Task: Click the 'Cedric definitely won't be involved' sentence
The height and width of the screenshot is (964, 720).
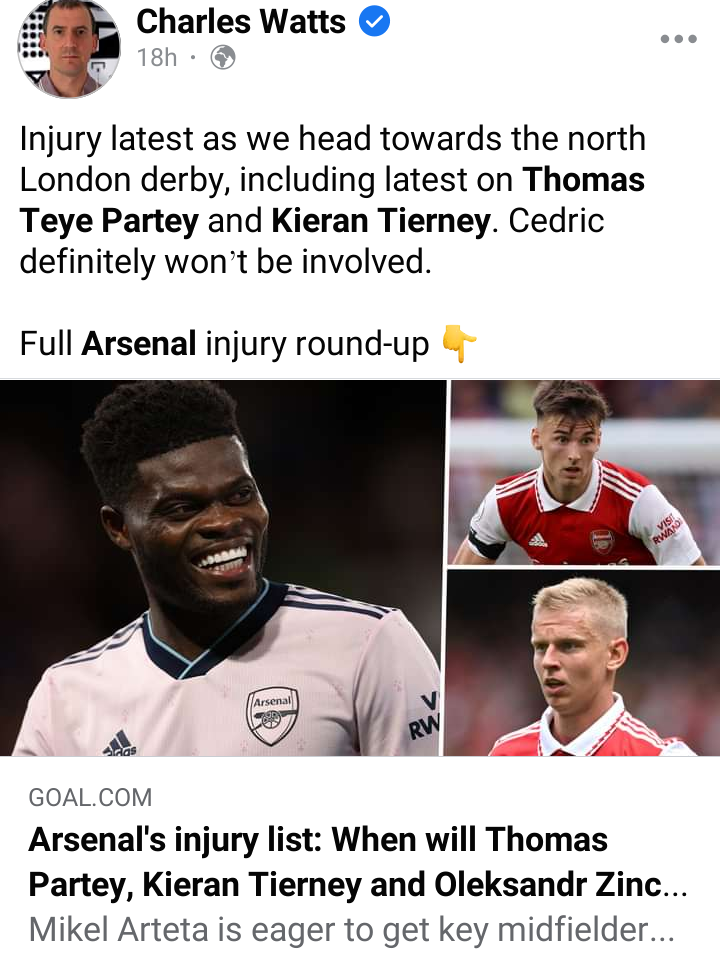Action: click(312, 241)
